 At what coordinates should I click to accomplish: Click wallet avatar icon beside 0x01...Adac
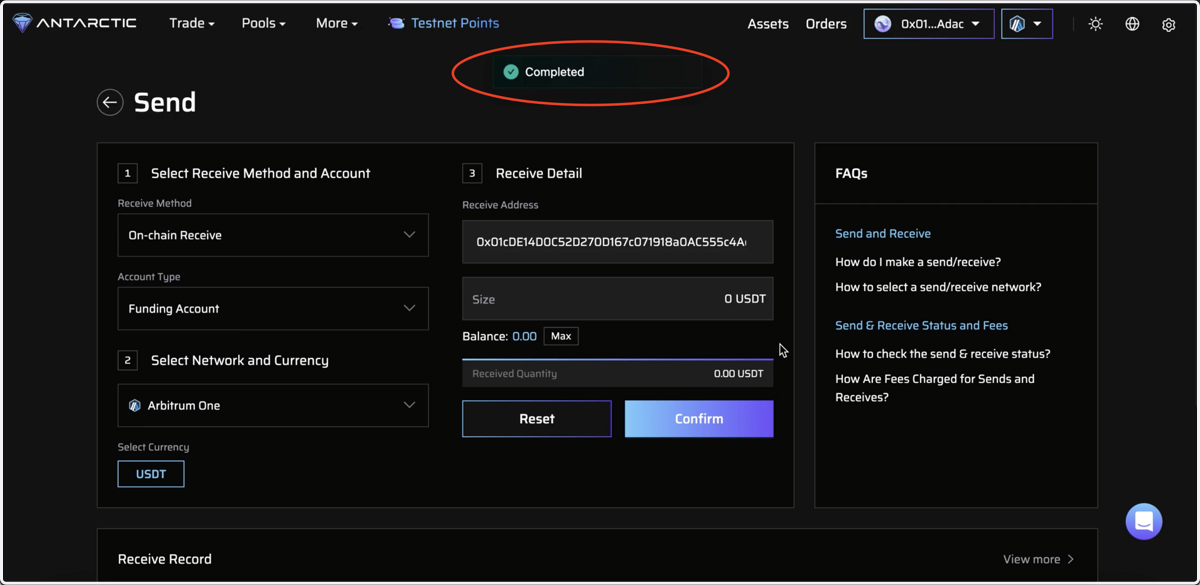[x=883, y=24]
